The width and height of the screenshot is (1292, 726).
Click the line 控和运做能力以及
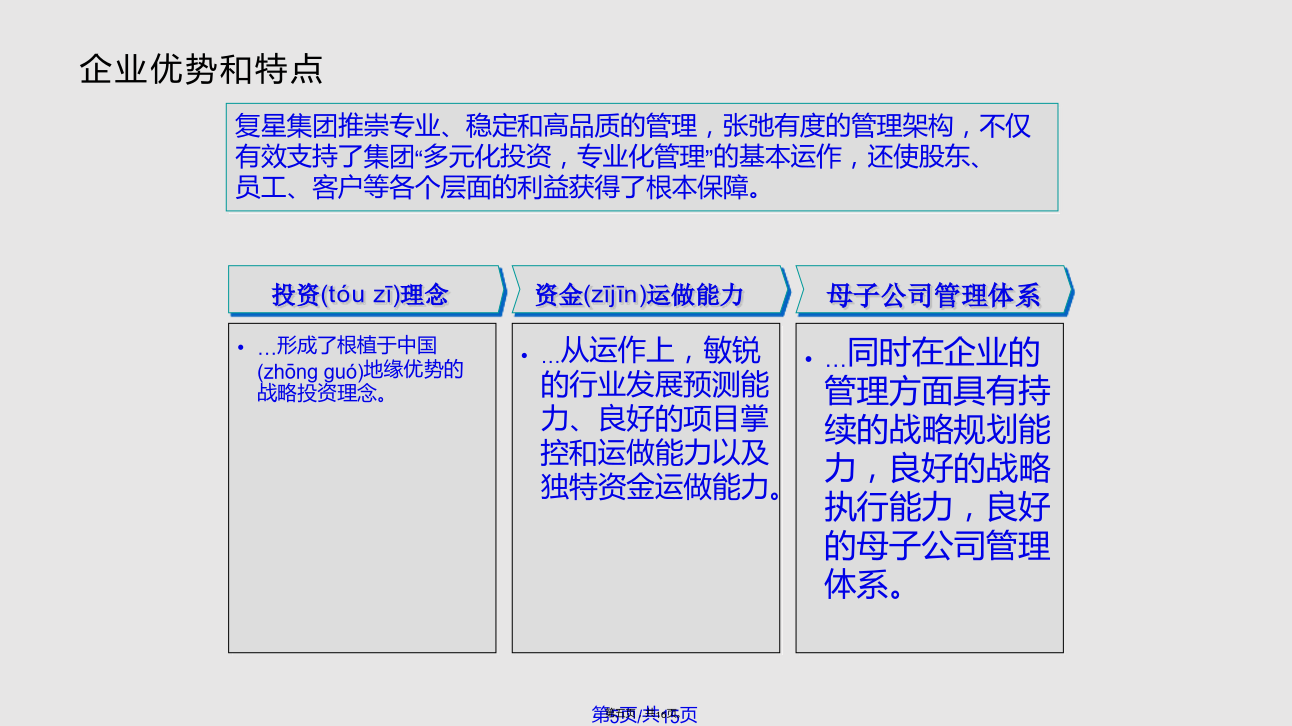654,453
